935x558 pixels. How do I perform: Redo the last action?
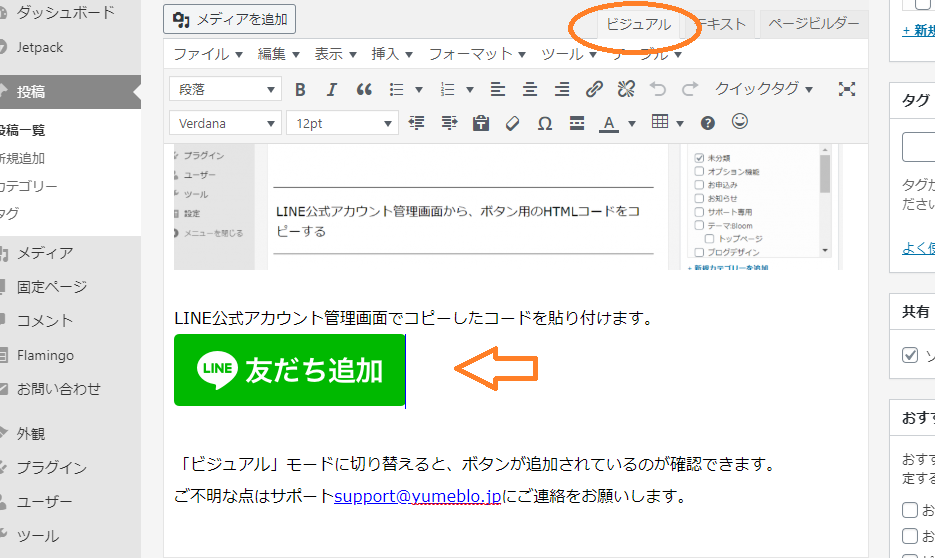[690, 89]
